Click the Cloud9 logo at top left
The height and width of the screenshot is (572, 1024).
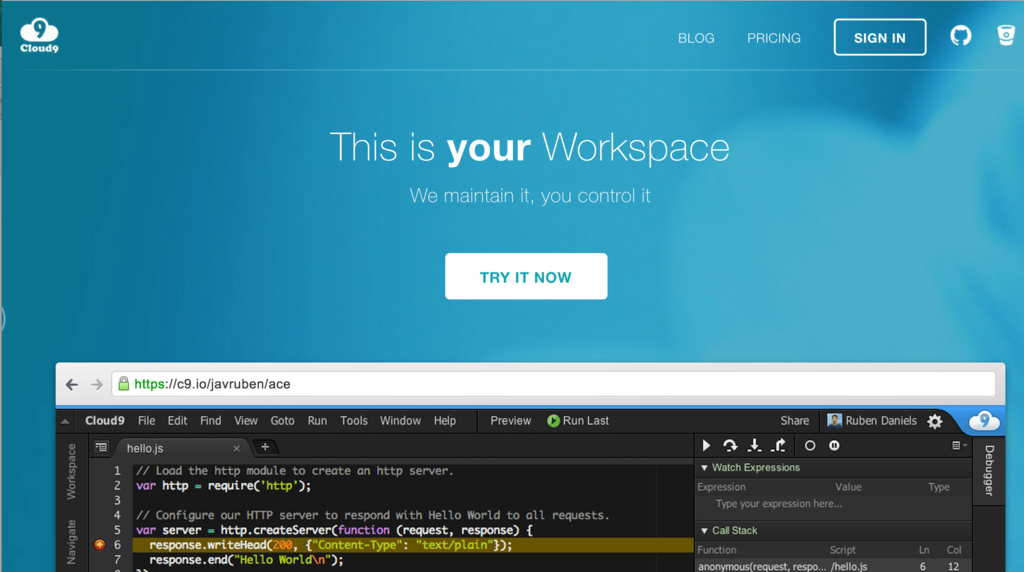click(39, 35)
